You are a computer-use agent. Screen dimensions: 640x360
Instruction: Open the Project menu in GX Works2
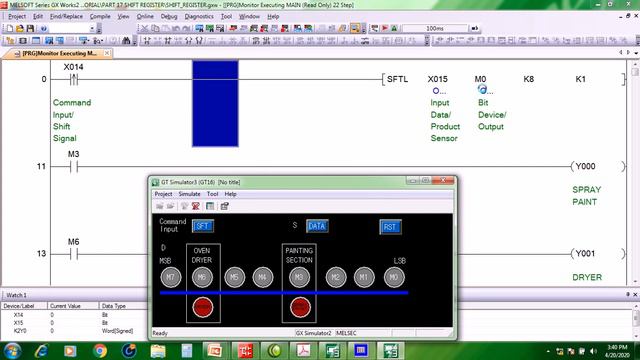[x=17, y=16]
